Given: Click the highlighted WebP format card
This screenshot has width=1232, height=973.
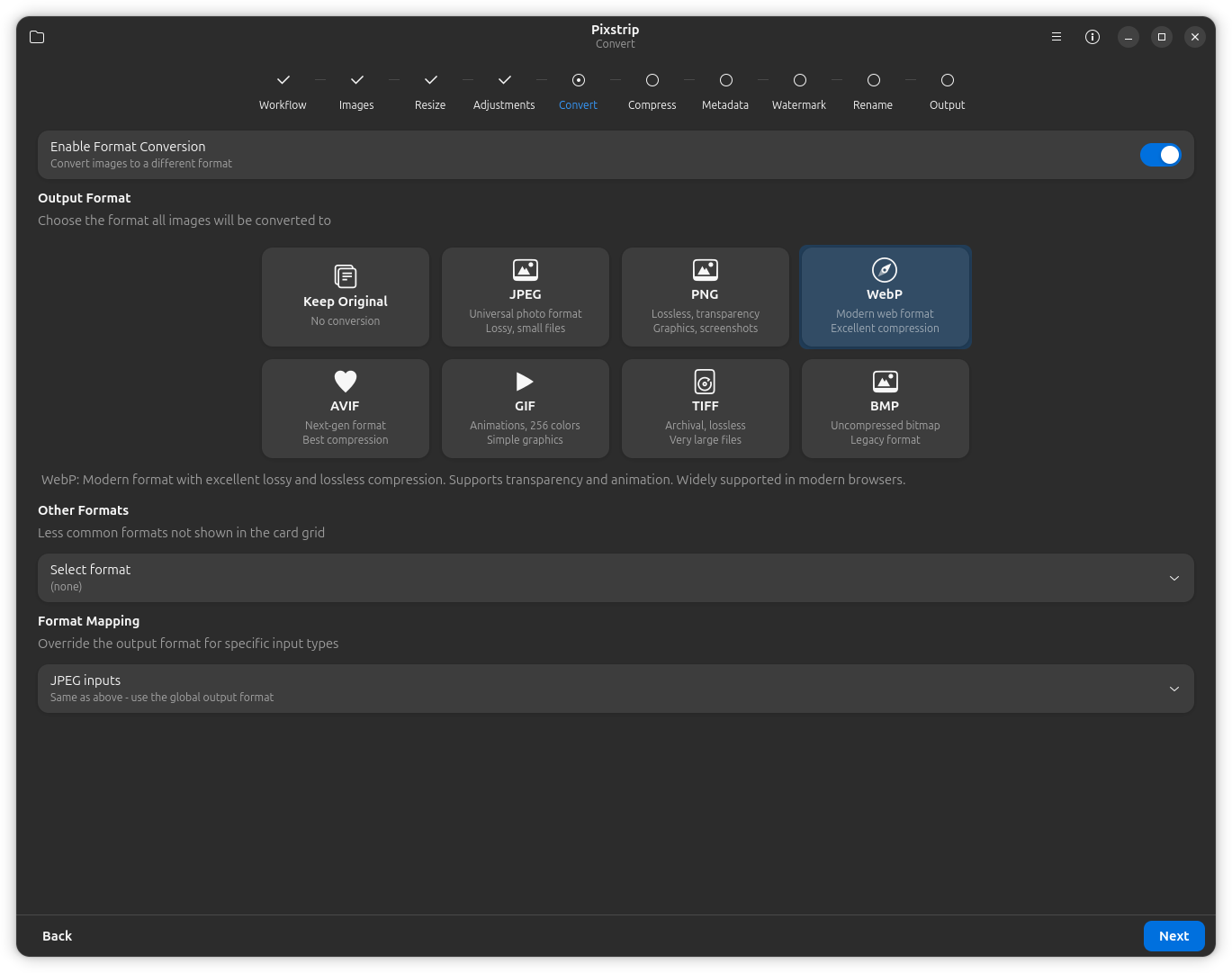Looking at the screenshot, I should (x=886, y=297).
